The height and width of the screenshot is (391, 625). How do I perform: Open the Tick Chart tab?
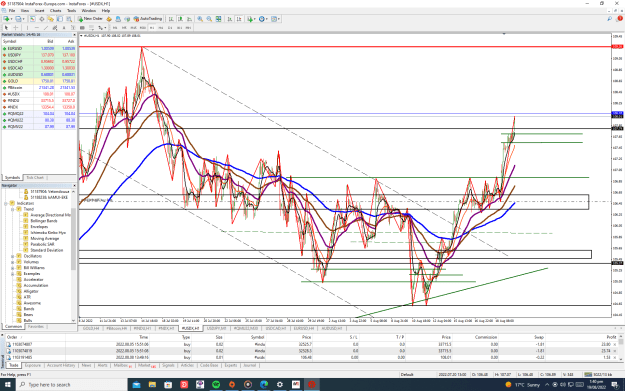pos(35,177)
